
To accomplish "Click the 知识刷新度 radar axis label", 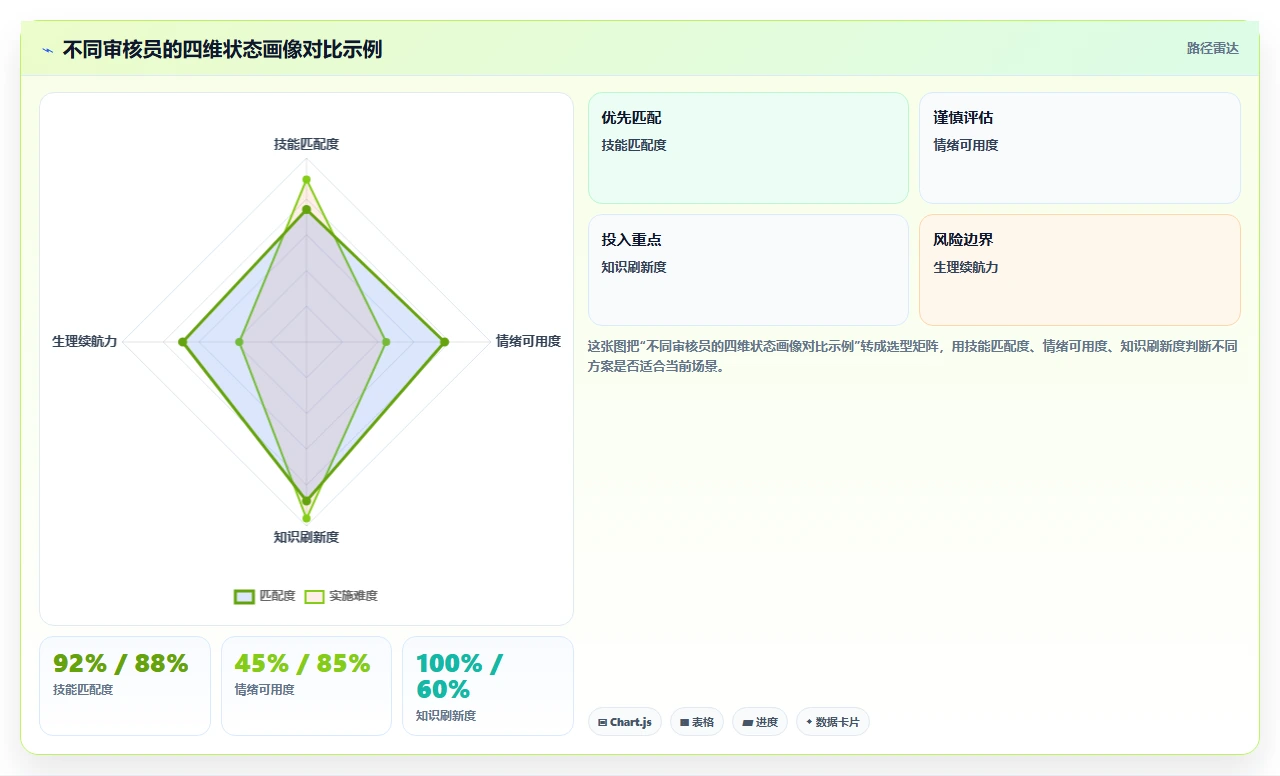I will 306,537.
